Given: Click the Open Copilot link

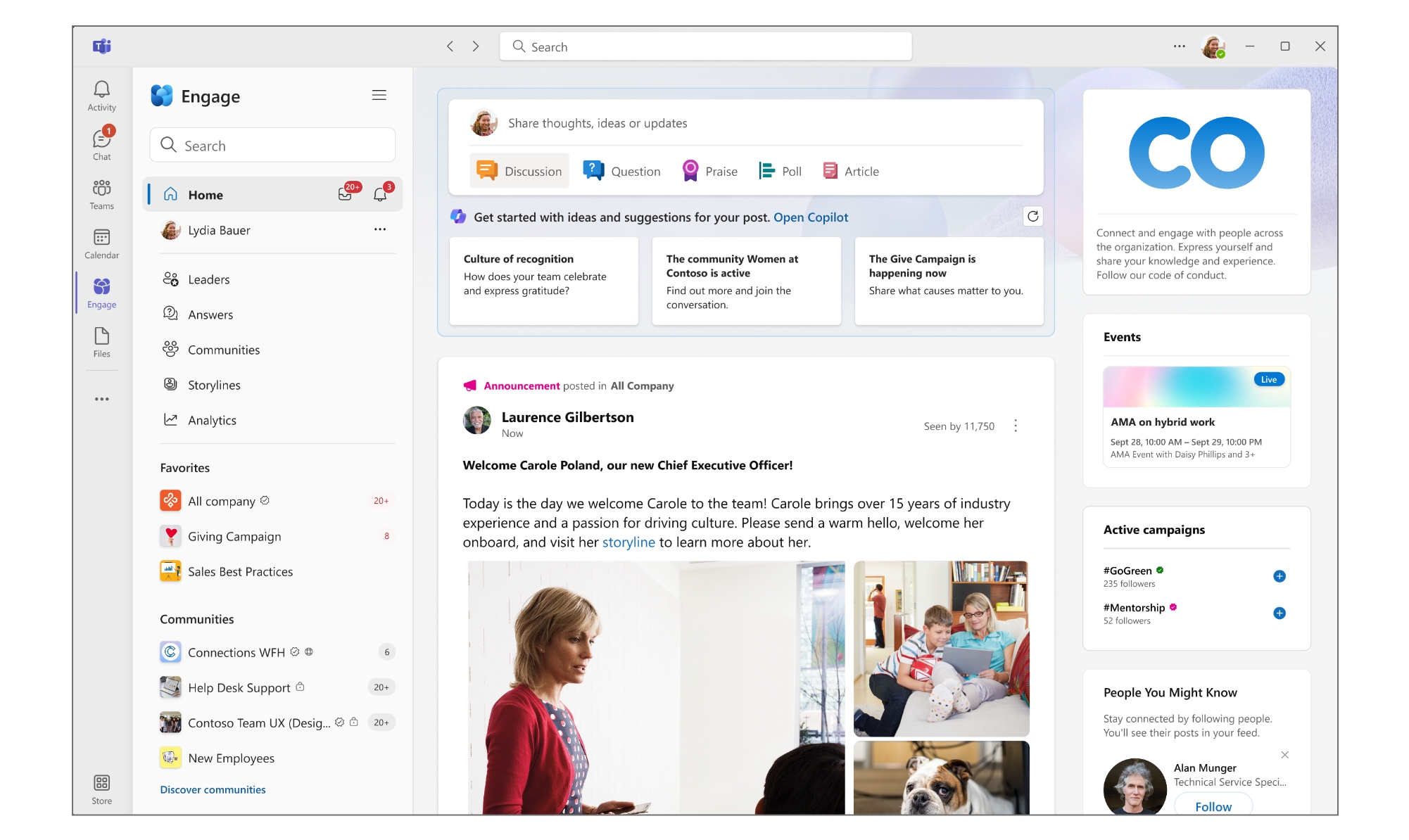Looking at the screenshot, I should 811,217.
